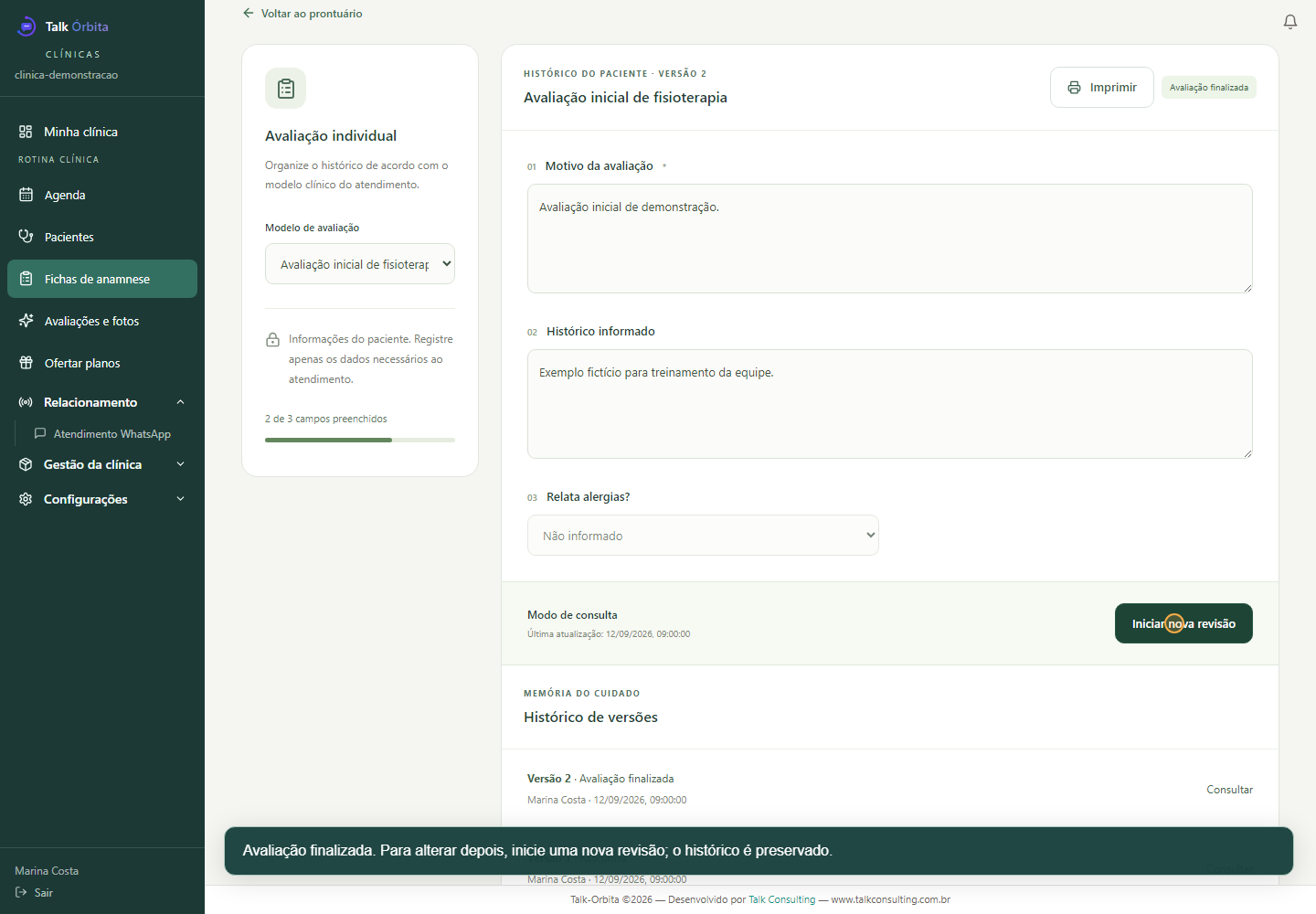The width and height of the screenshot is (1316, 914).
Task: Click the Motivo da avaliação text area
Action: tap(890, 239)
